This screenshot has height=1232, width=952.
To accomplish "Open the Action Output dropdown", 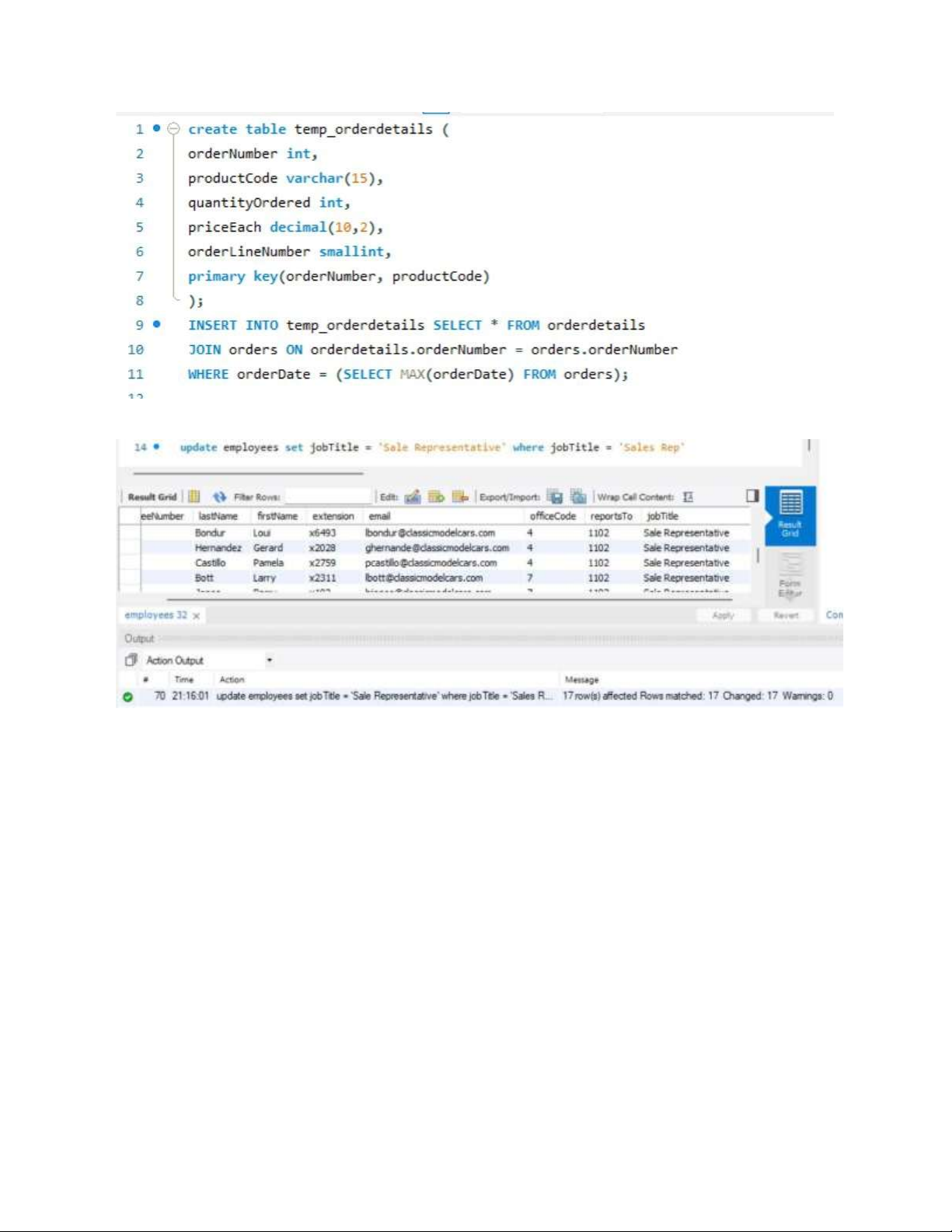I will pos(269,660).
